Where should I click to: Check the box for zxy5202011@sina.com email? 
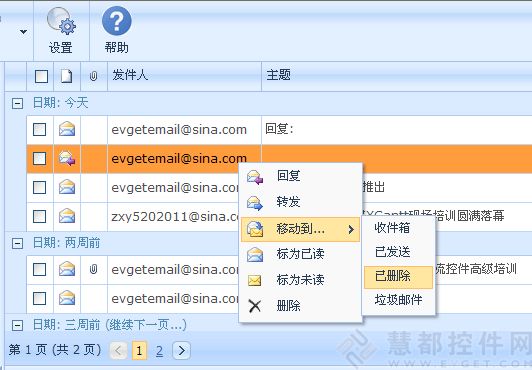click(x=40, y=216)
